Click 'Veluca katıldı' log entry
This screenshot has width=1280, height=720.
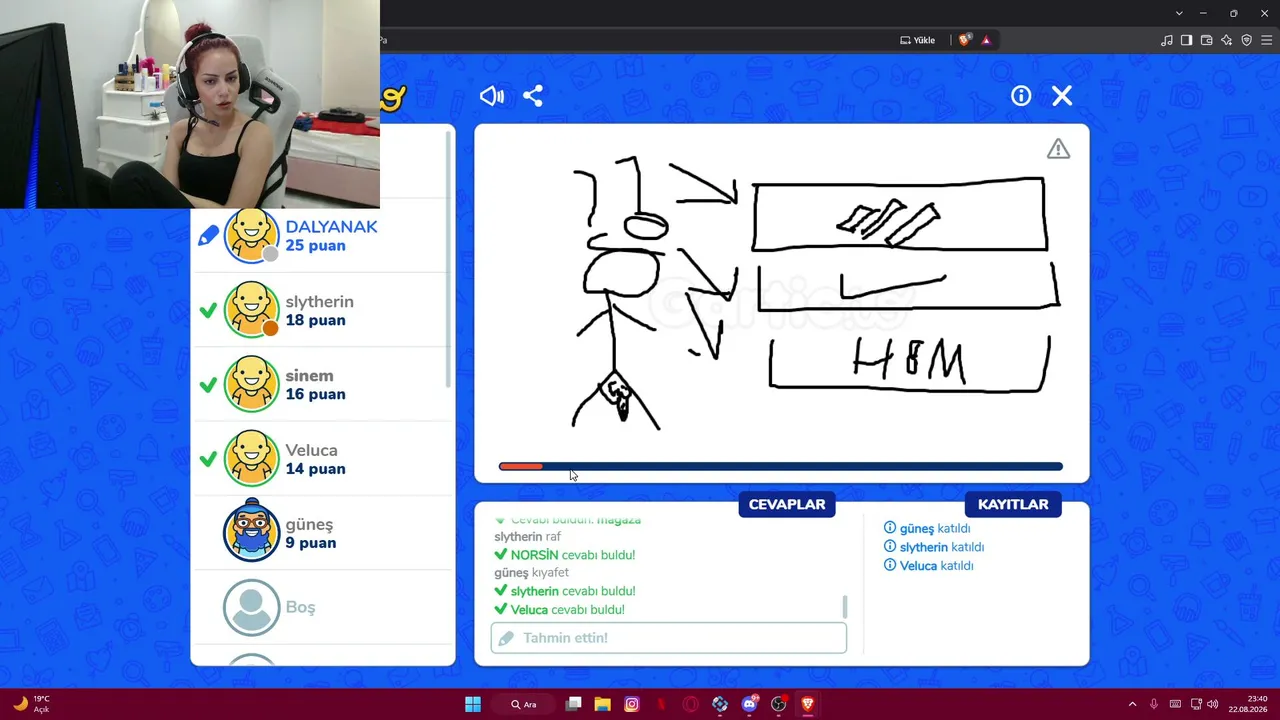coord(929,566)
